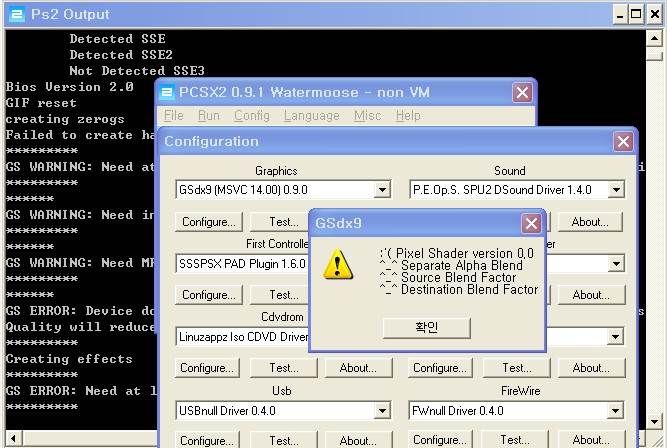Click scroll up arrow in Ps2 Output
The image size is (667, 448).
(654, 39)
